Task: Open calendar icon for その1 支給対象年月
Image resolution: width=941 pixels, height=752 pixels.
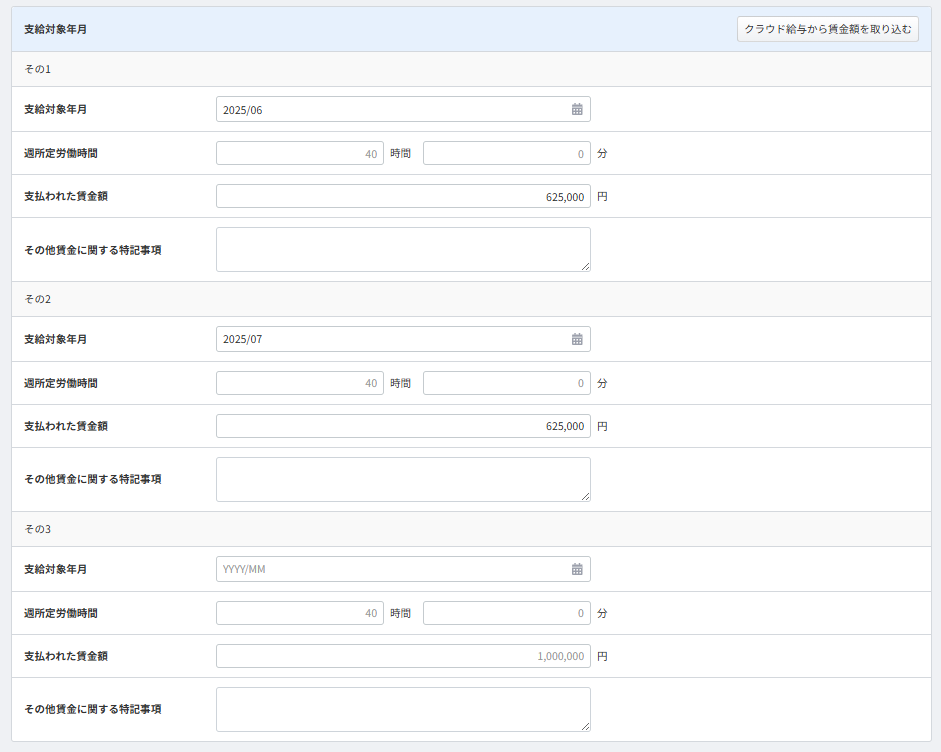Action: pos(577,109)
